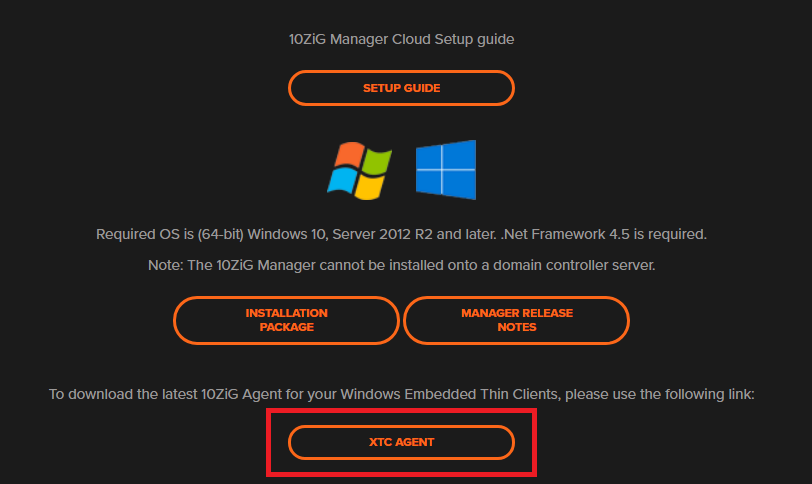Click the classic four-color Windows flag logo
The image size is (812, 484).
coord(359,168)
